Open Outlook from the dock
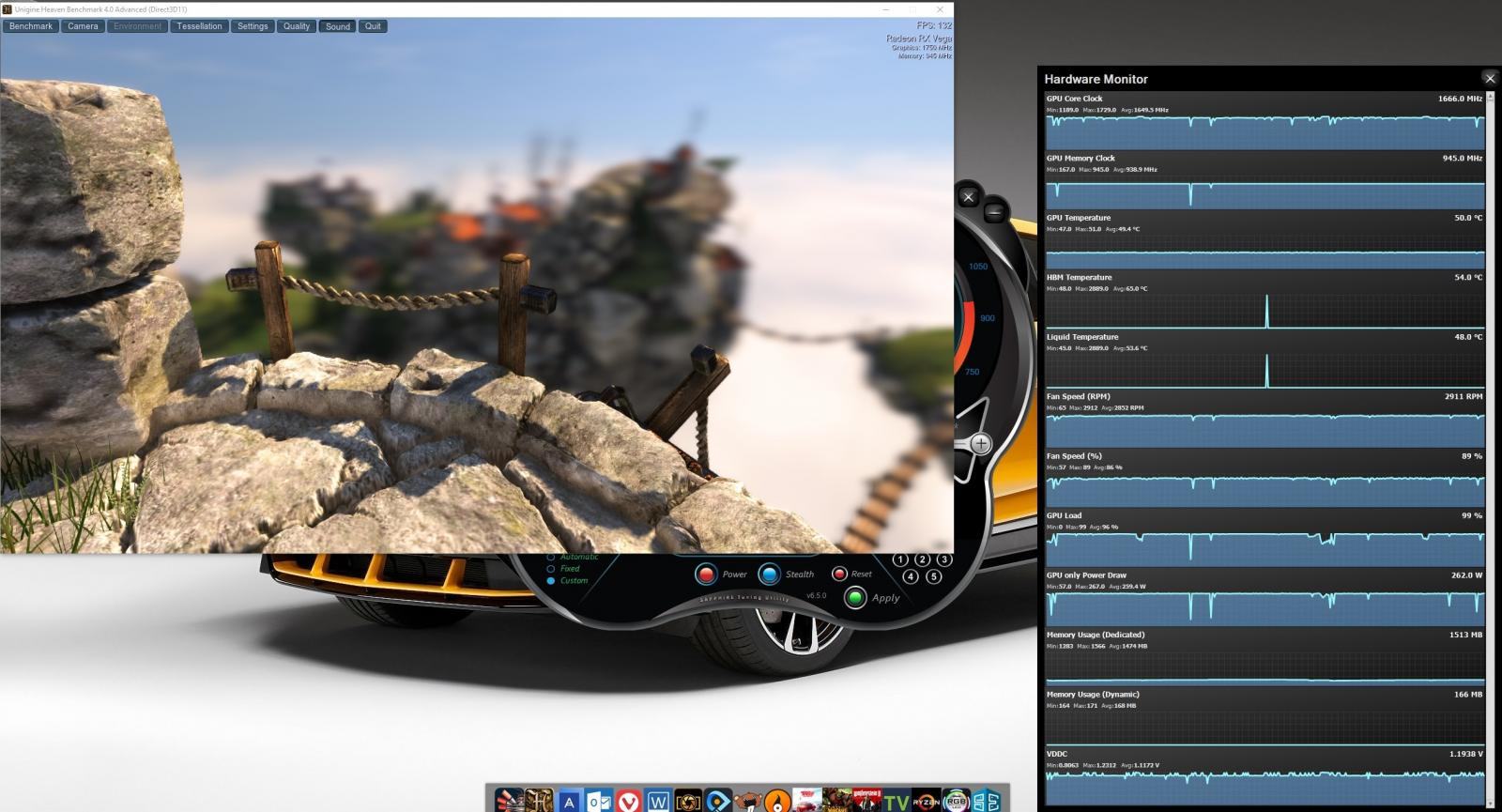 click(x=598, y=801)
